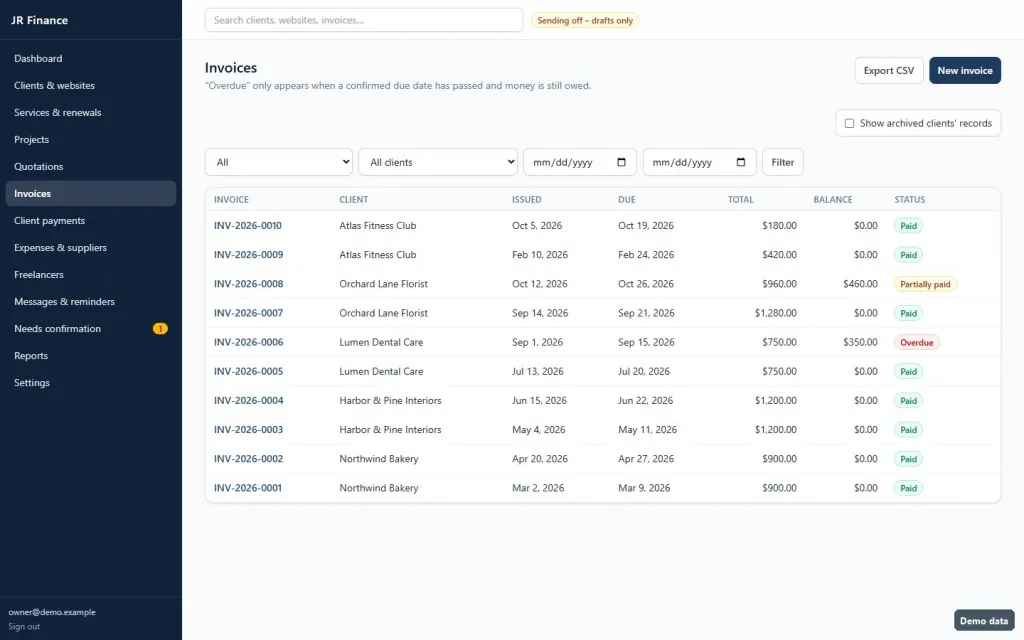
Task: Open Freelancers section
Action: coord(91,274)
